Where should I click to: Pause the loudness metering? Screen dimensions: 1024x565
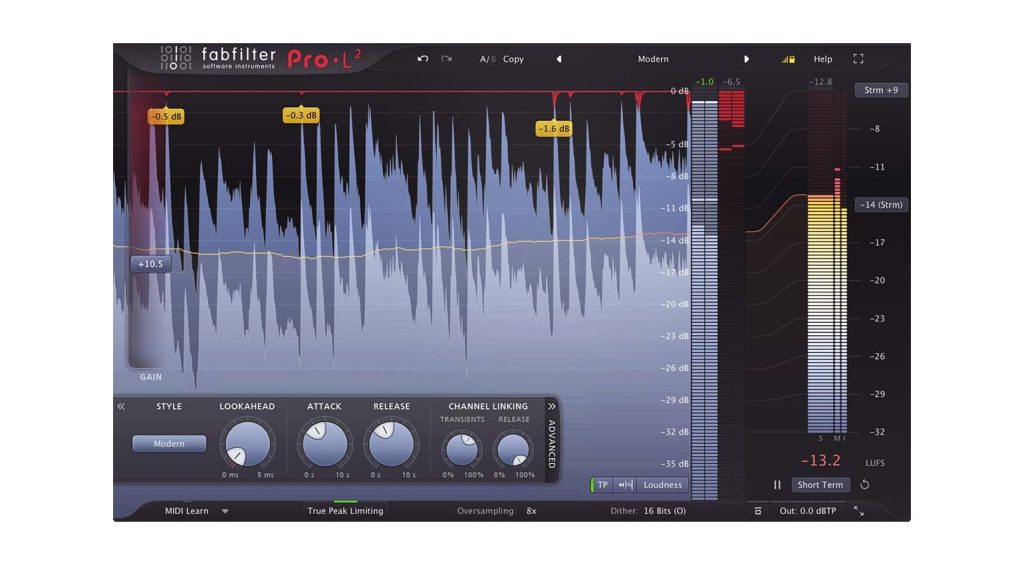(x=777, y=485)
